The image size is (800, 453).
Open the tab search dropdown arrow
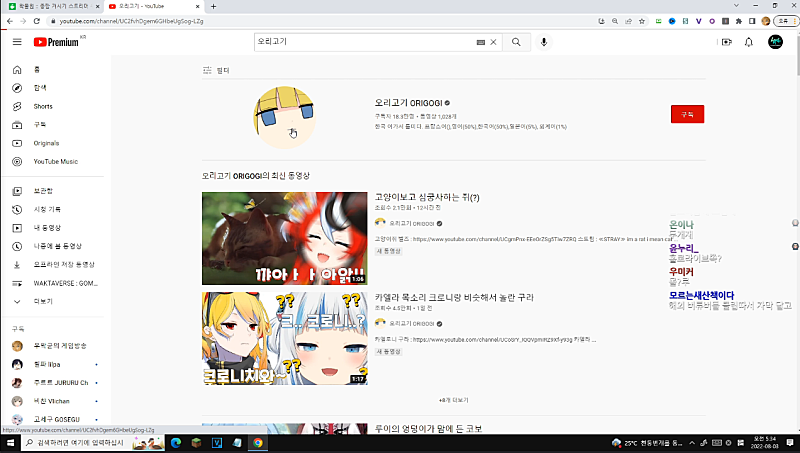click(x=736, y=6)
